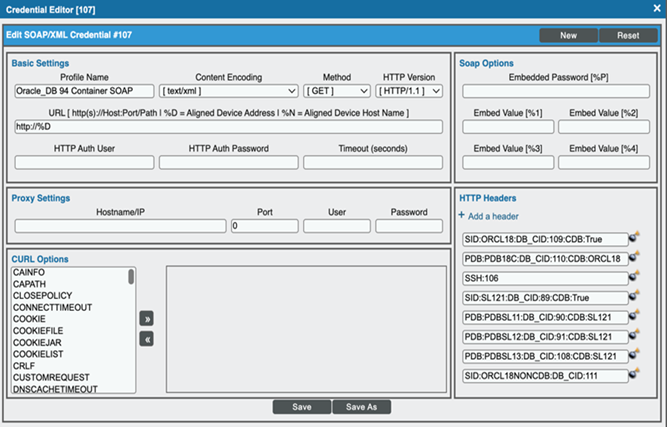Delete the SID:ORCL18:DB_CID:109 header with bomb icon

[634, 237]
